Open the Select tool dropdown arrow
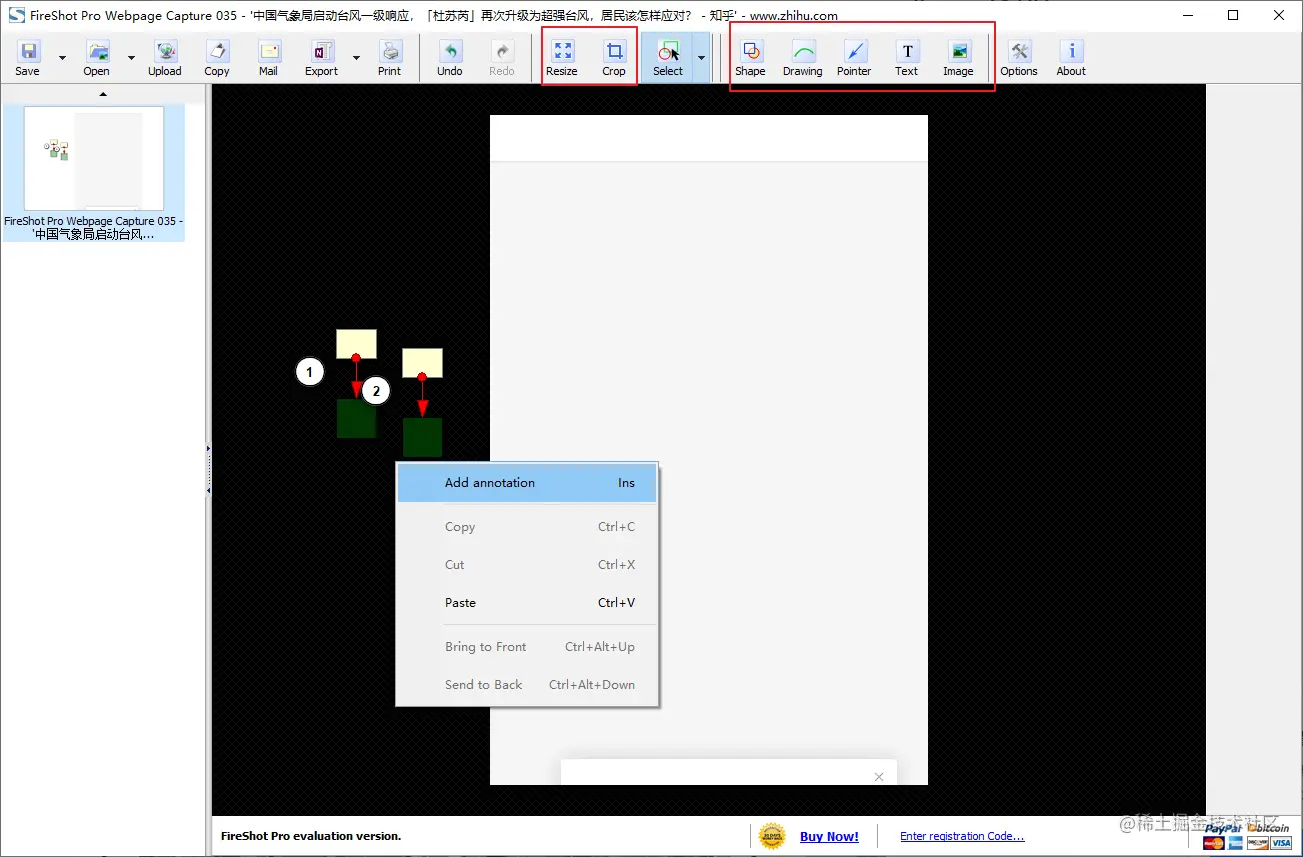The height and width of the screenshot is (857, 1303). coord(699,57)
